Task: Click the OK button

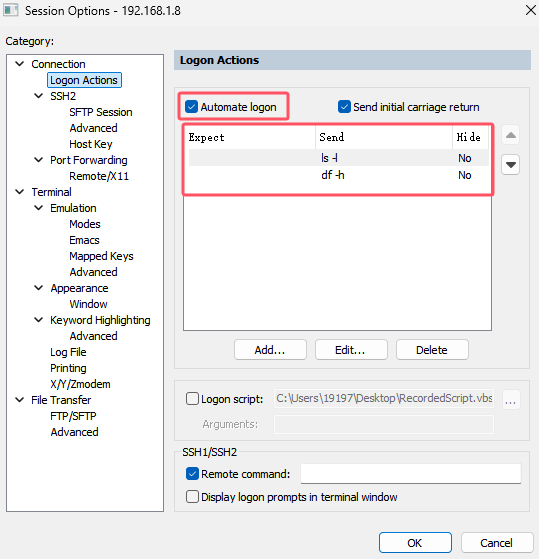Action: pos(415,543)
